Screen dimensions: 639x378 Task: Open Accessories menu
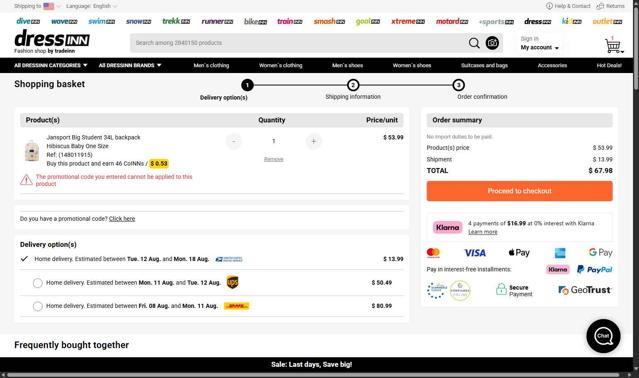(x=552, y=65)
